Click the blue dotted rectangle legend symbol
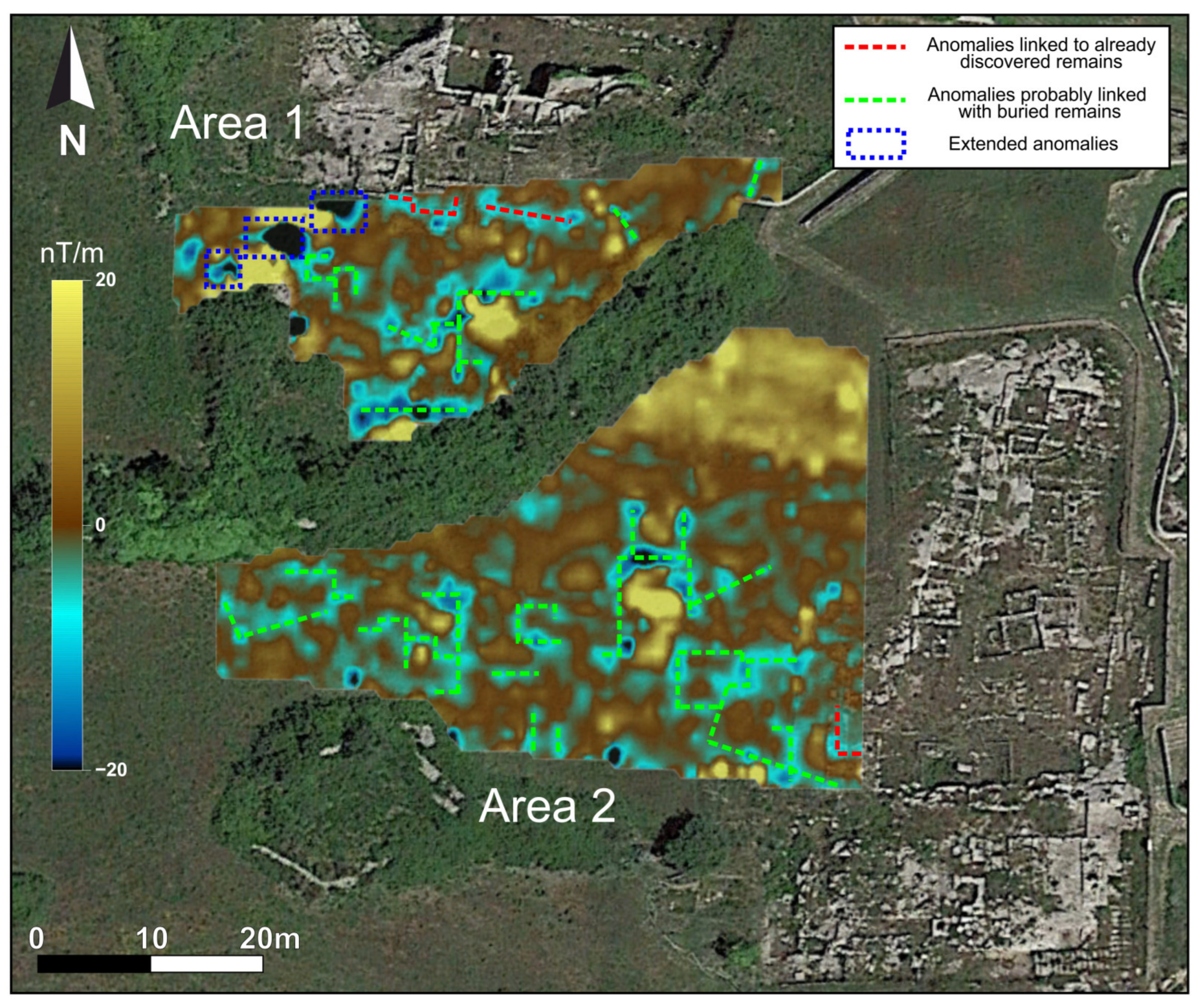 pos(876,144)
